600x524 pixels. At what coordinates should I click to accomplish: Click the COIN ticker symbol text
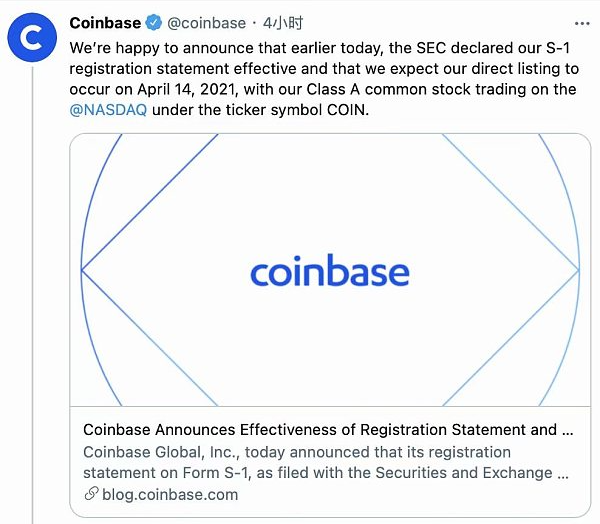point(346,110)
